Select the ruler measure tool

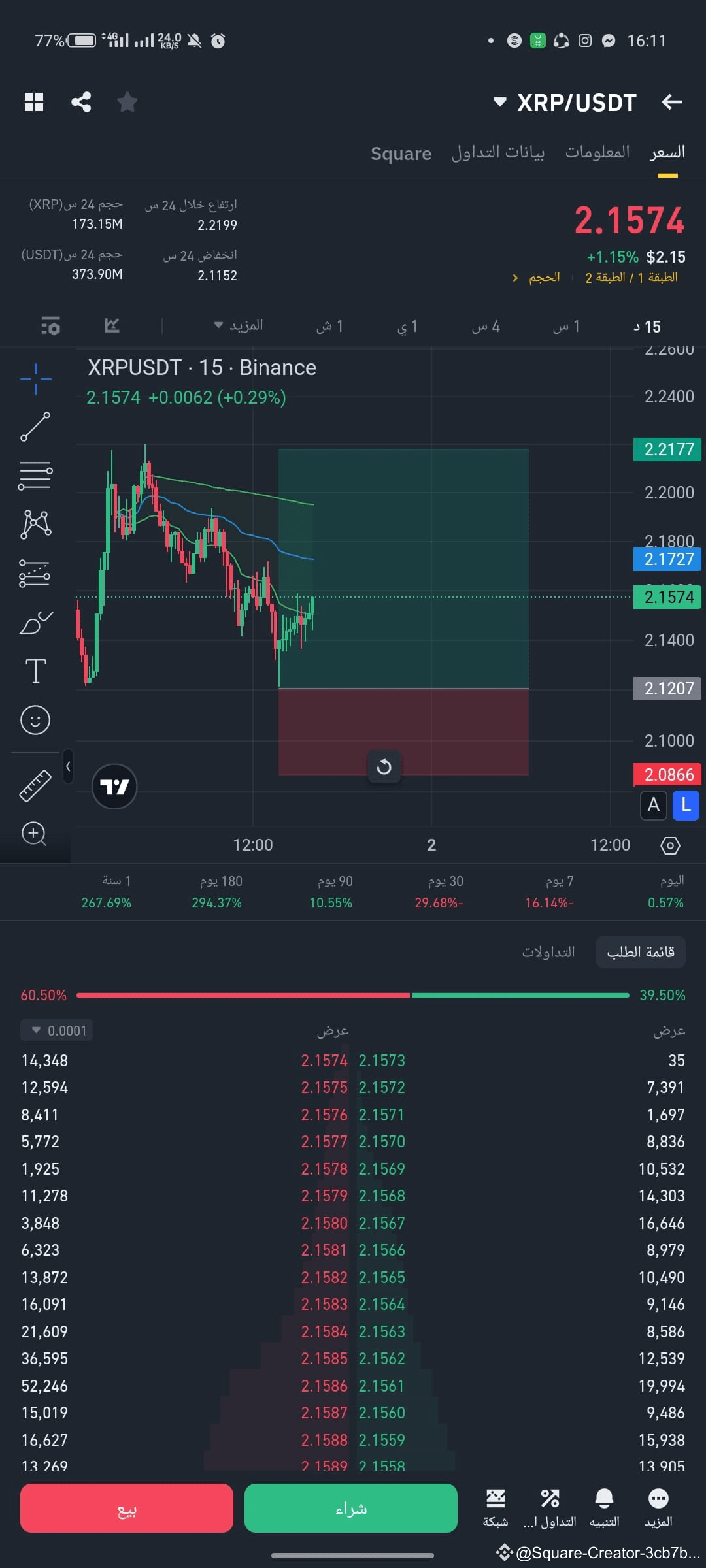click(x=35, y=786)
